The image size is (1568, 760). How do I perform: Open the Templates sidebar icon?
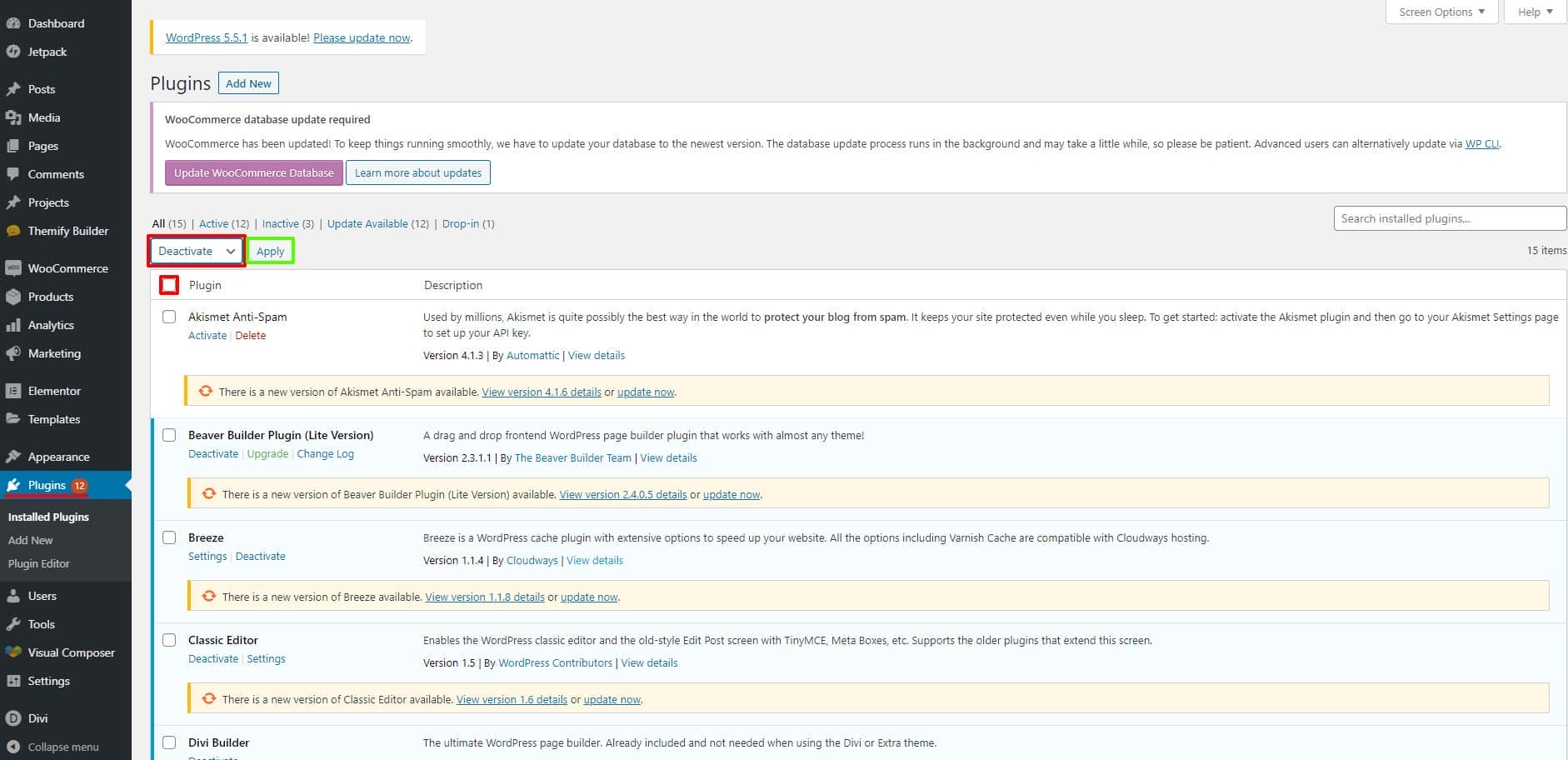coord(14,419)
